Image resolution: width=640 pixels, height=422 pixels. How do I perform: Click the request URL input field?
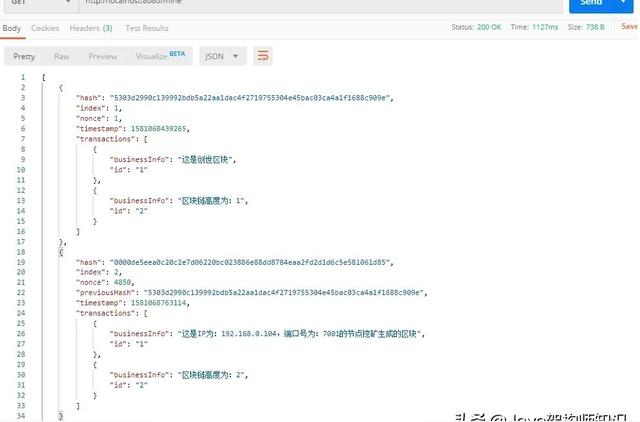tap(320, 3)
